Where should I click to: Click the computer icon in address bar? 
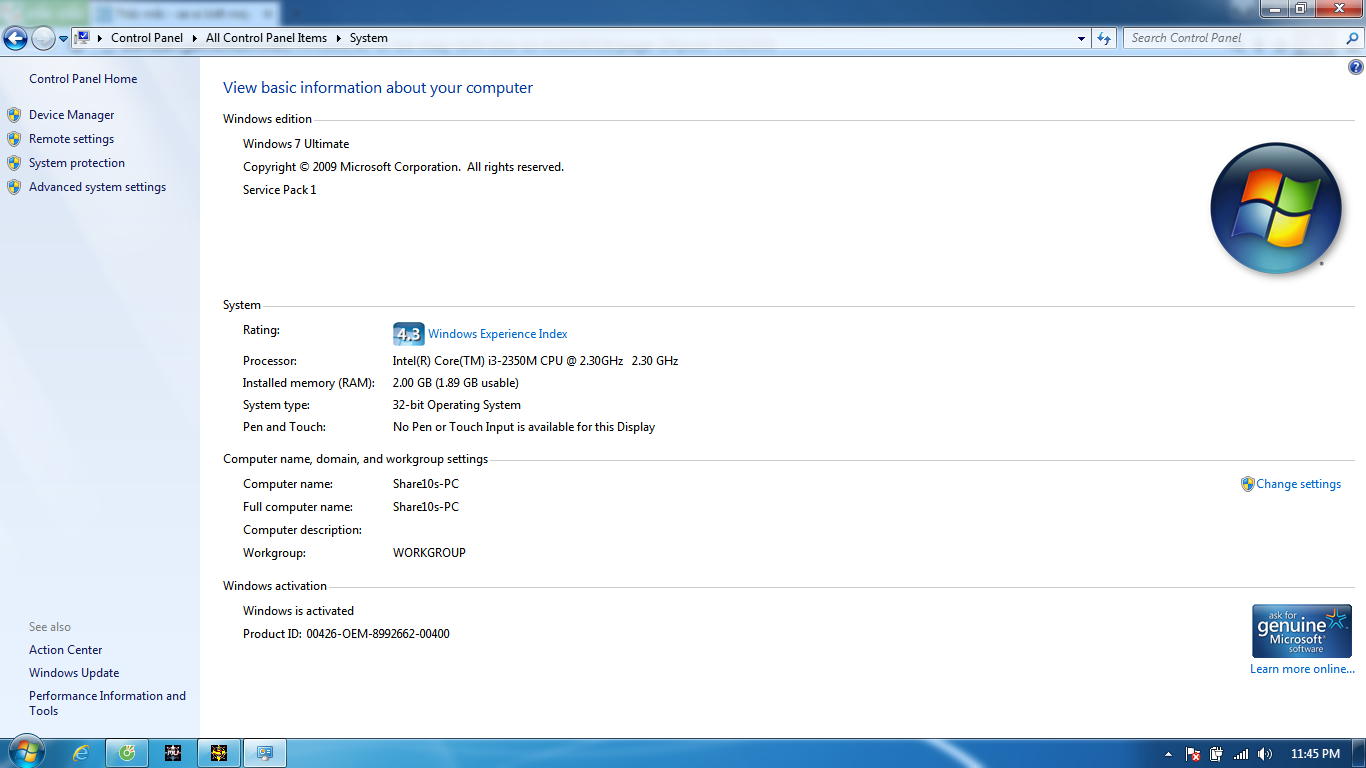point(83,38)
